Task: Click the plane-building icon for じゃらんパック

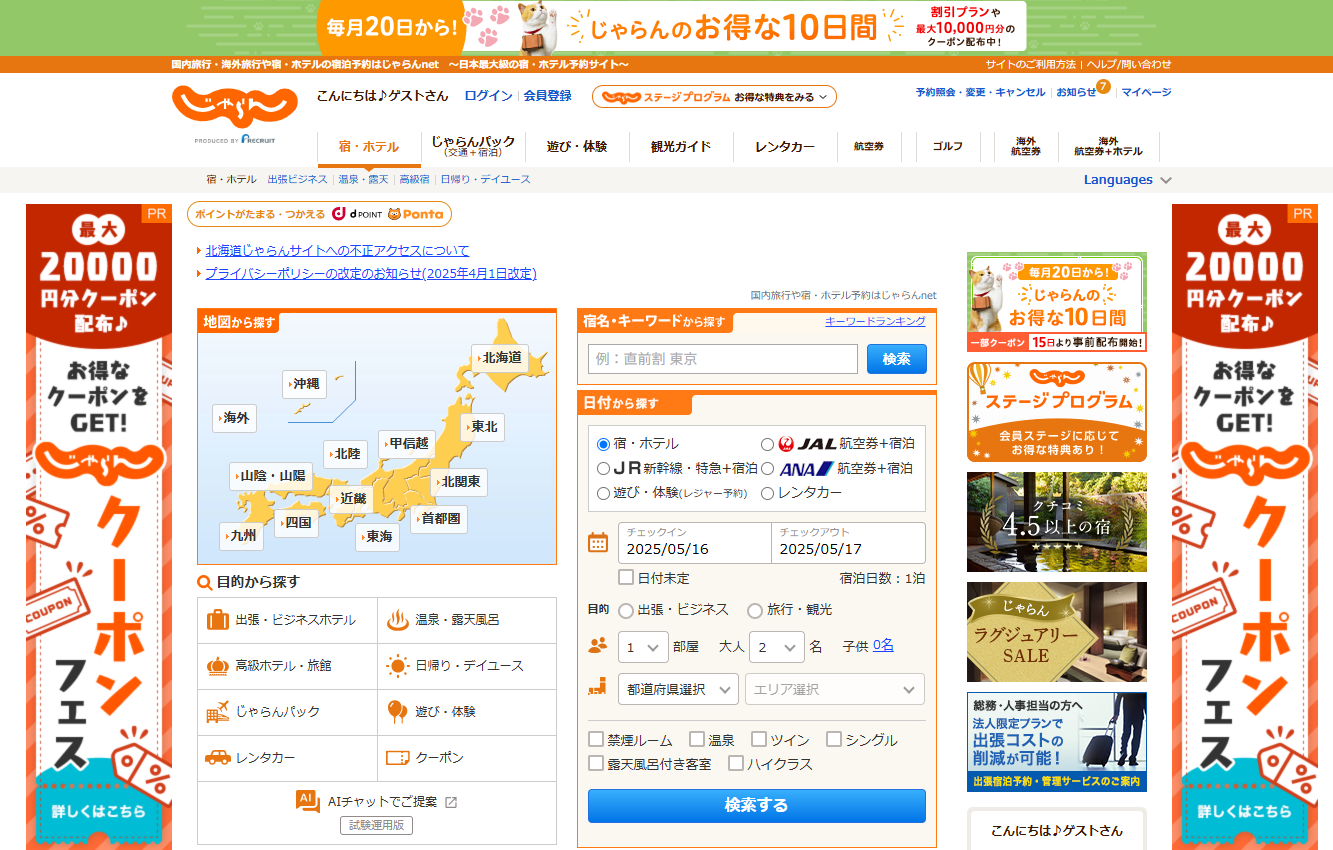Action: click(217, 712)
